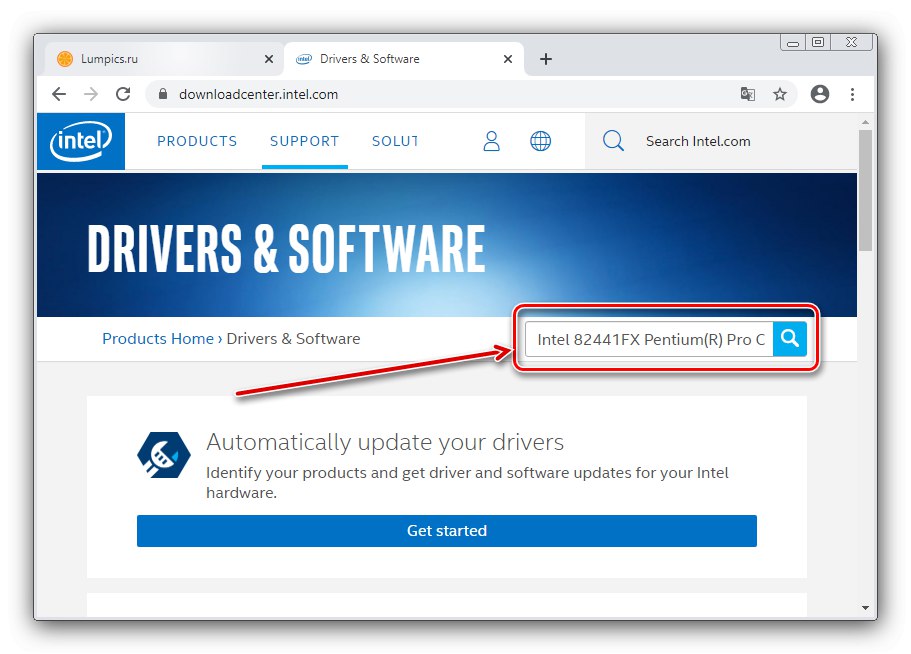
Task: Click the driver search box with Intel 82441FX
Action: click(x=649, y=339)
